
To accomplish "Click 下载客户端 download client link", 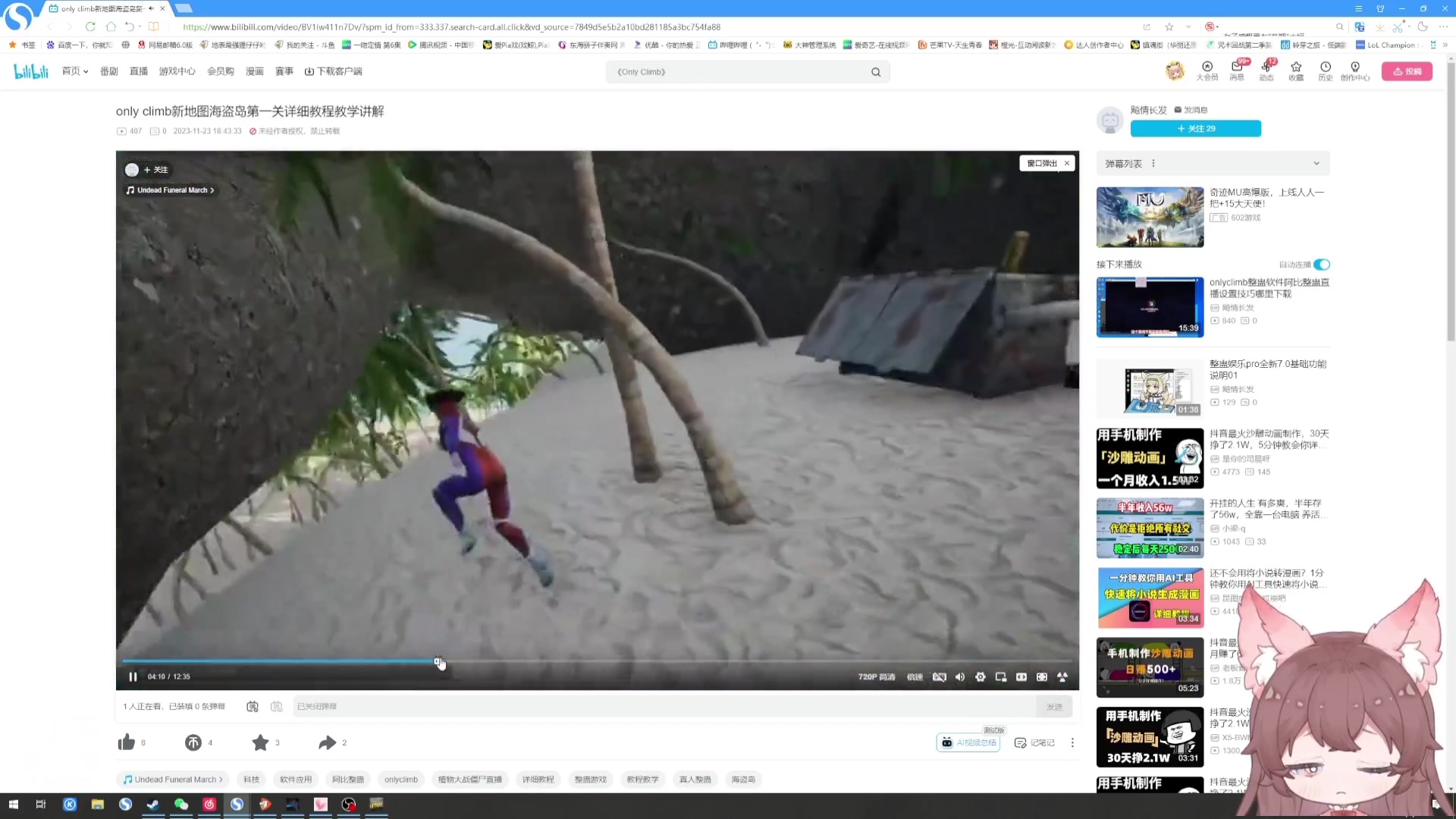I will 334,71.
